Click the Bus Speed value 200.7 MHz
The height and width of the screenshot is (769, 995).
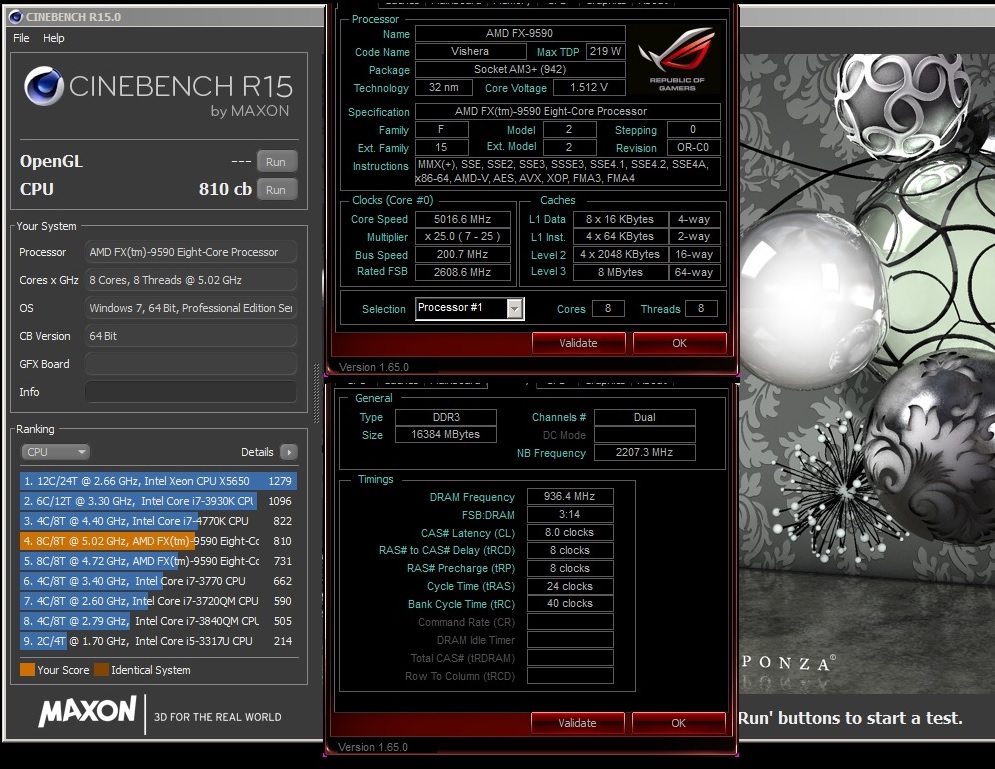click(463, 254)
